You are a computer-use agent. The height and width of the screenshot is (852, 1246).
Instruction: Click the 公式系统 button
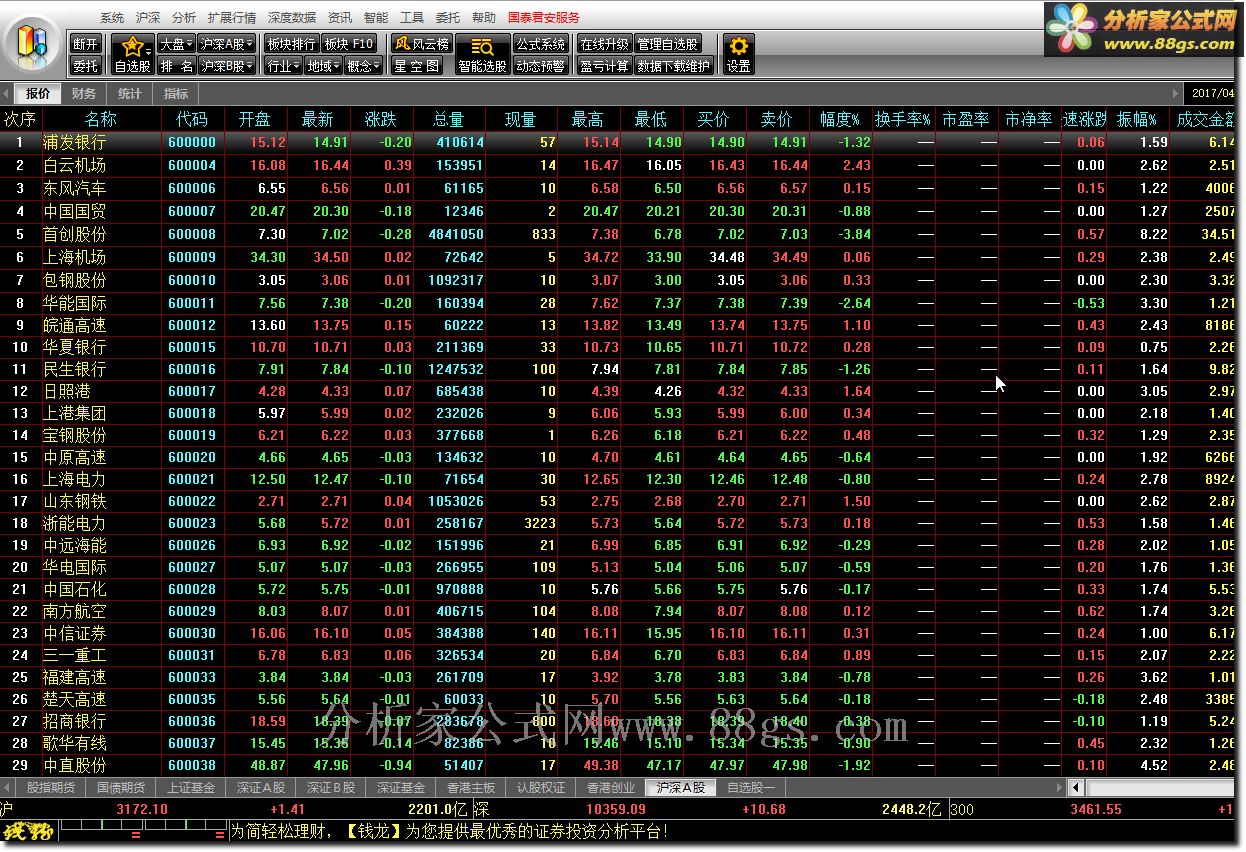point(541,44)
